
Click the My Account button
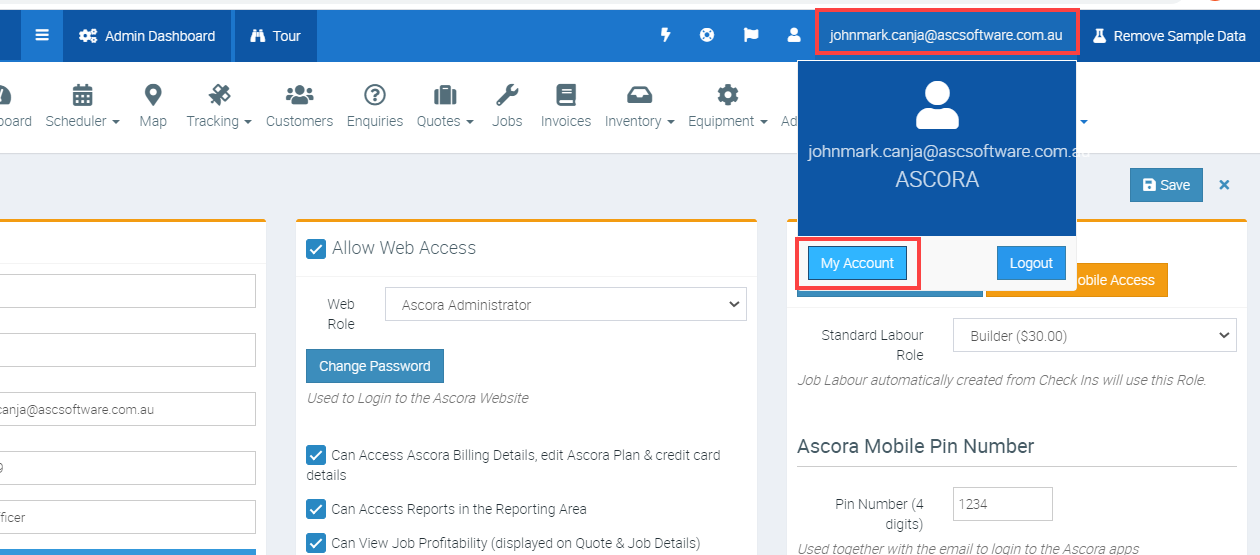pos(857,264)
